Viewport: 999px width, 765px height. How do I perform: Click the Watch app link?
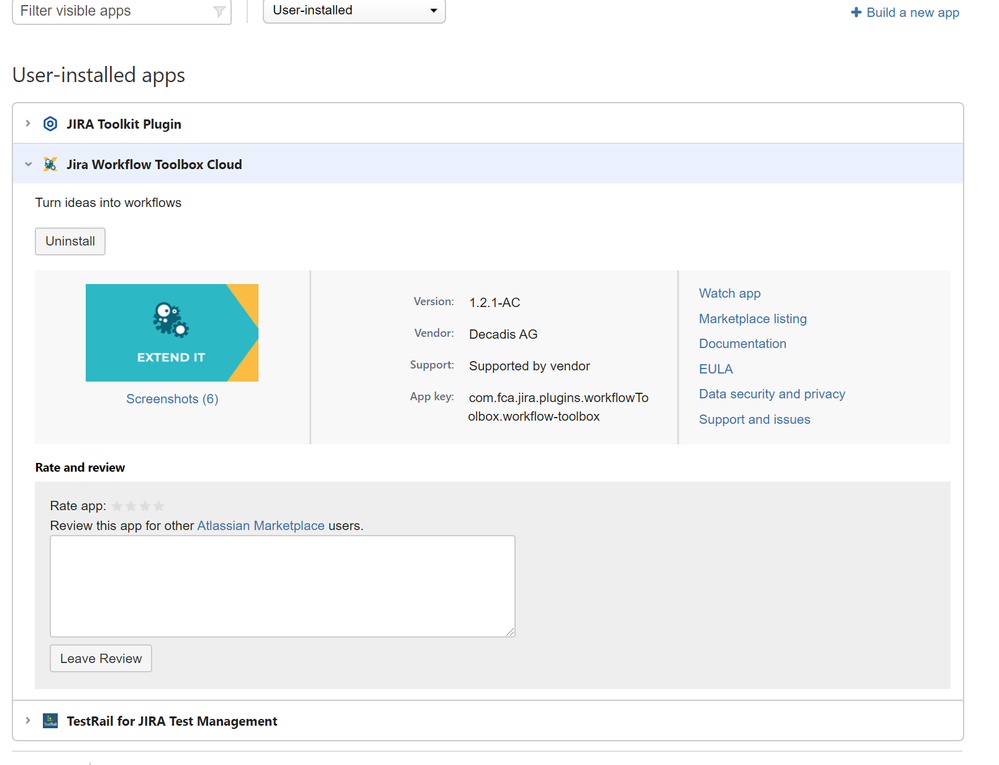coord(729,293)
